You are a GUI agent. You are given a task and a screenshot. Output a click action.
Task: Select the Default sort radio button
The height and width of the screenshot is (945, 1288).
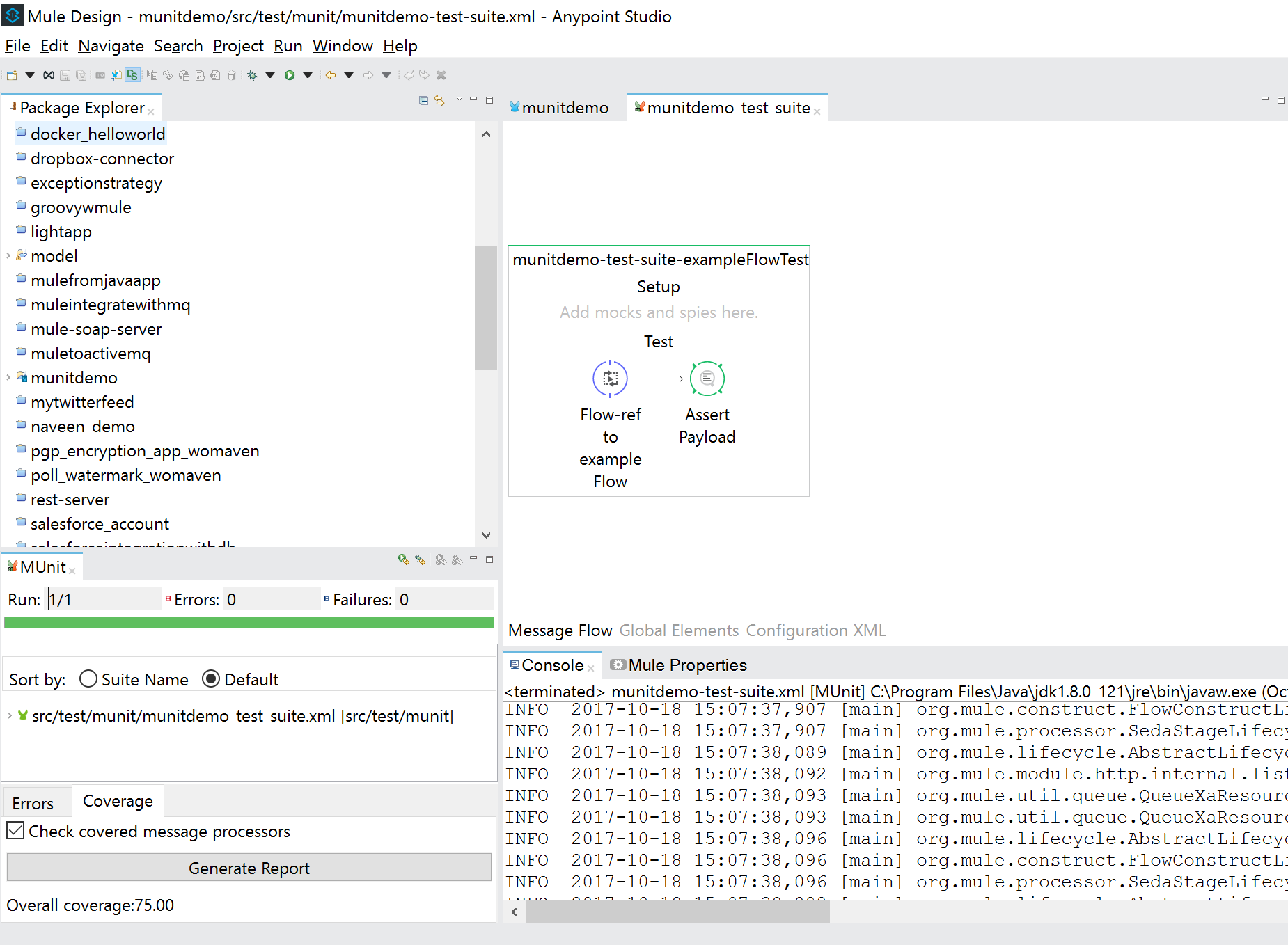tap(211, 678)
